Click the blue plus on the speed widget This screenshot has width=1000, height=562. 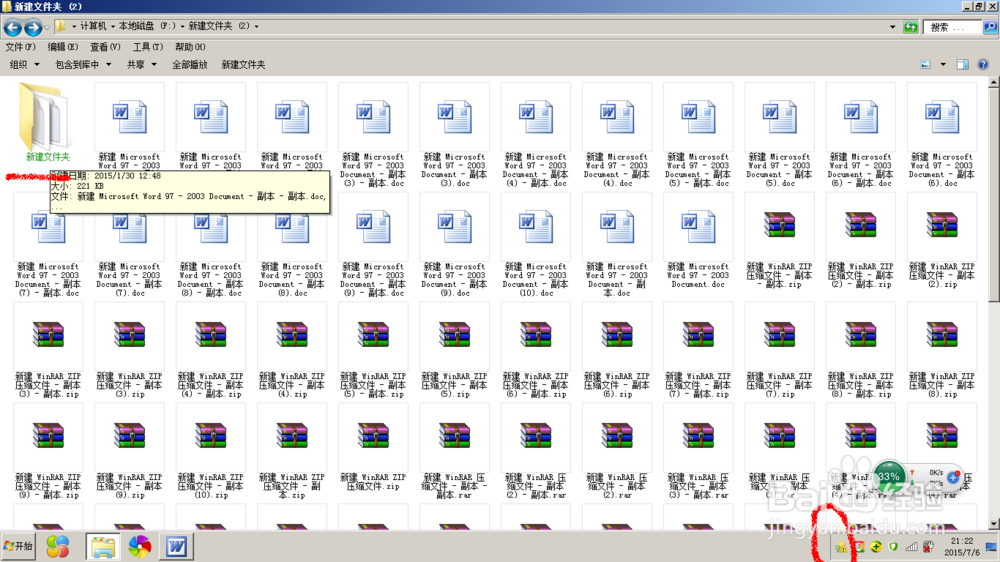point(953,477)
